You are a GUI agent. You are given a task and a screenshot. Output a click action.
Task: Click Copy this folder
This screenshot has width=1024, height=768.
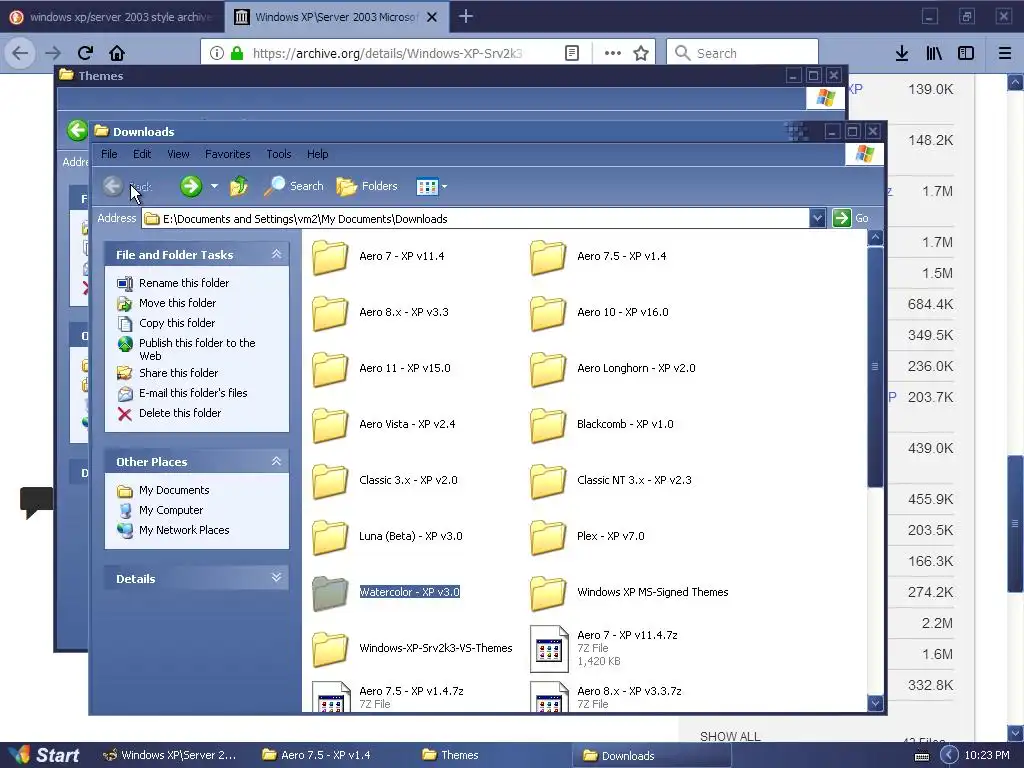point(176,323)
